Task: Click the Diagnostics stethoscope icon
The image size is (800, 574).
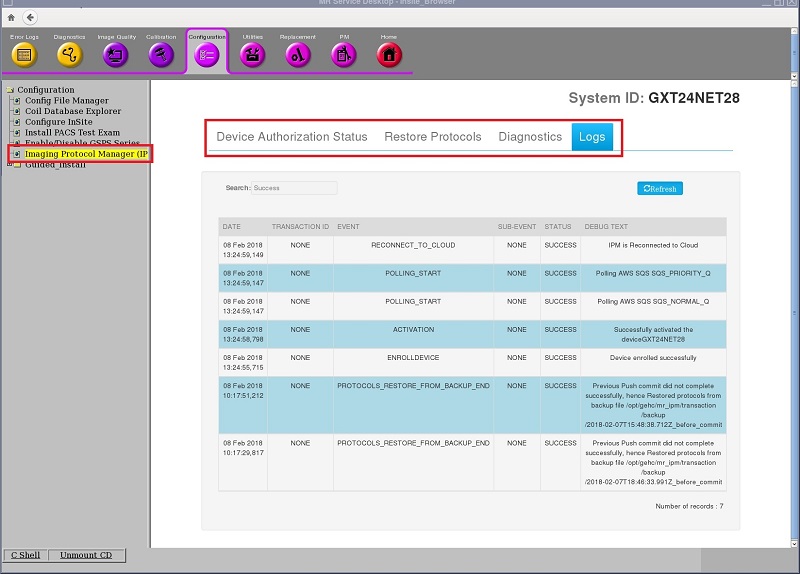Action: coord(70,56)
